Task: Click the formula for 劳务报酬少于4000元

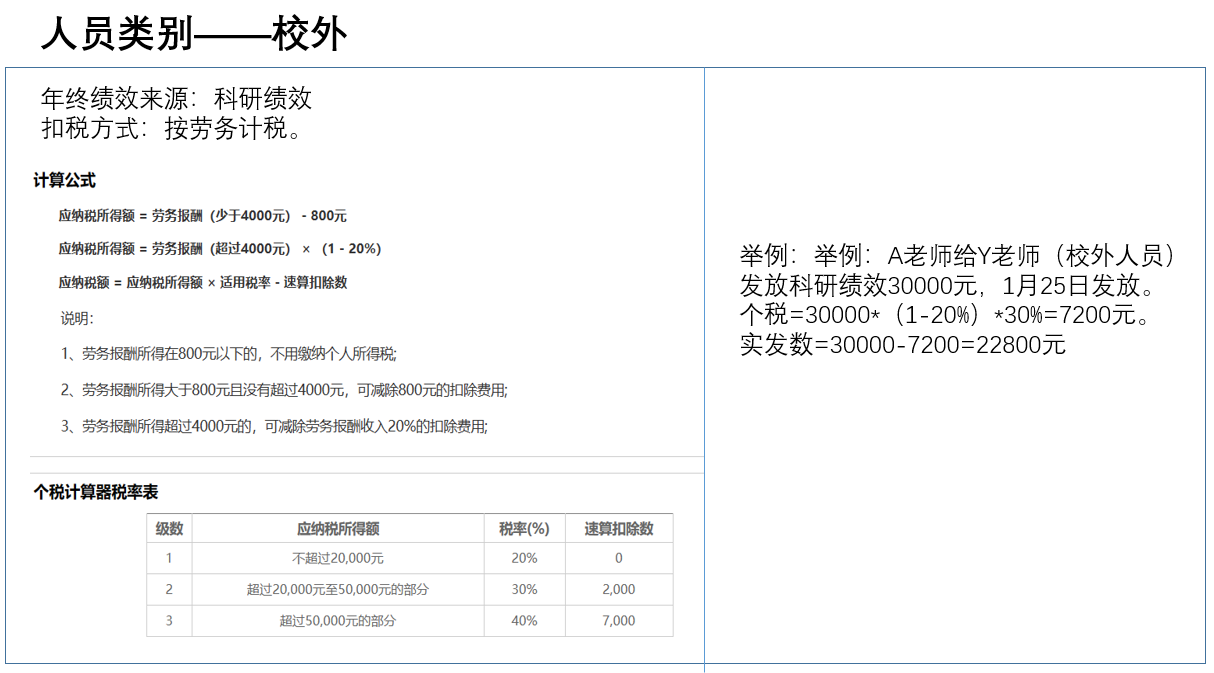Action: [x=202, y=216]
